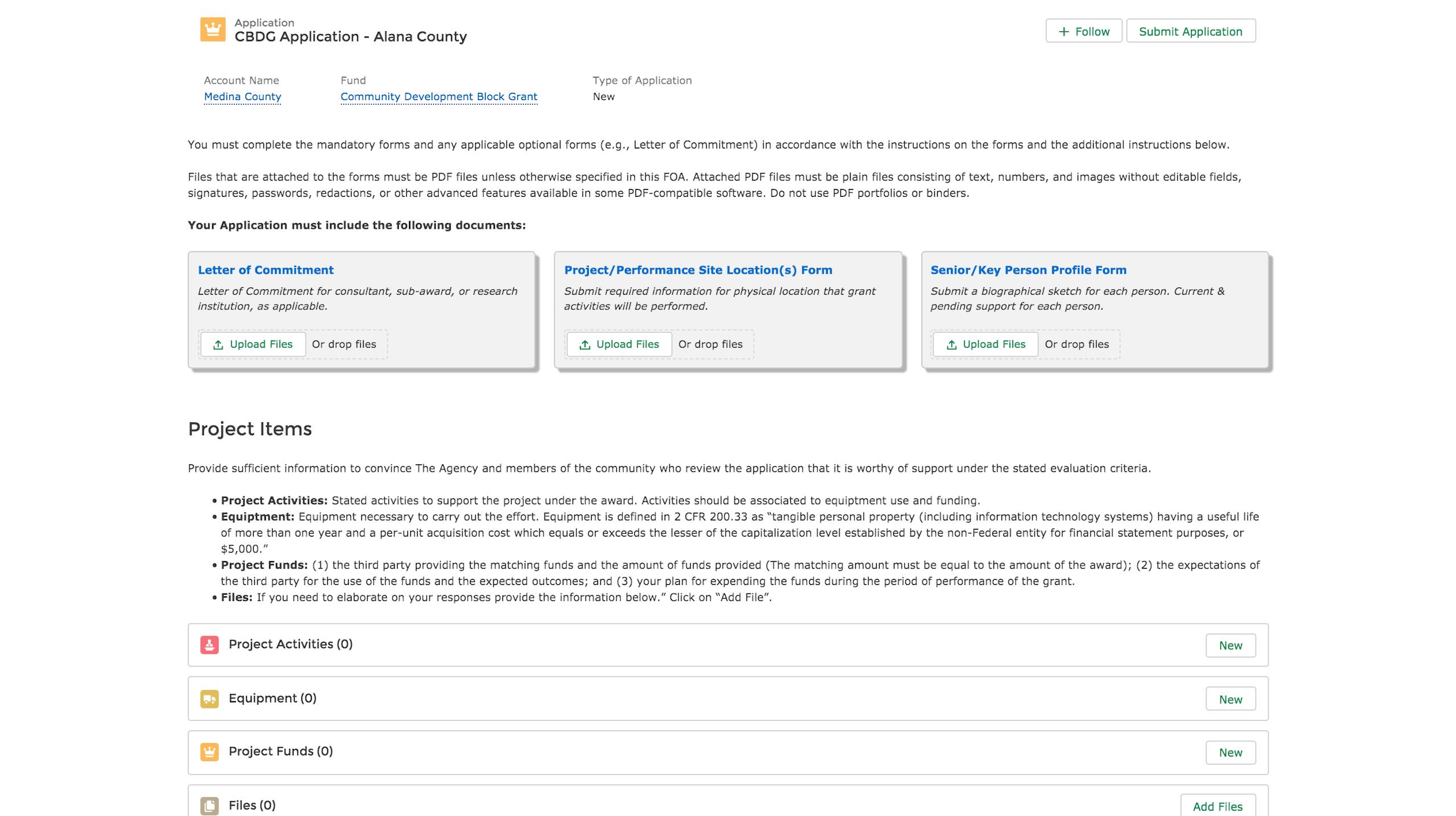This screenshot has height=816, width=1456.
Task: Open Letter of Commitment heading link
Action: (x=266, y=270)
